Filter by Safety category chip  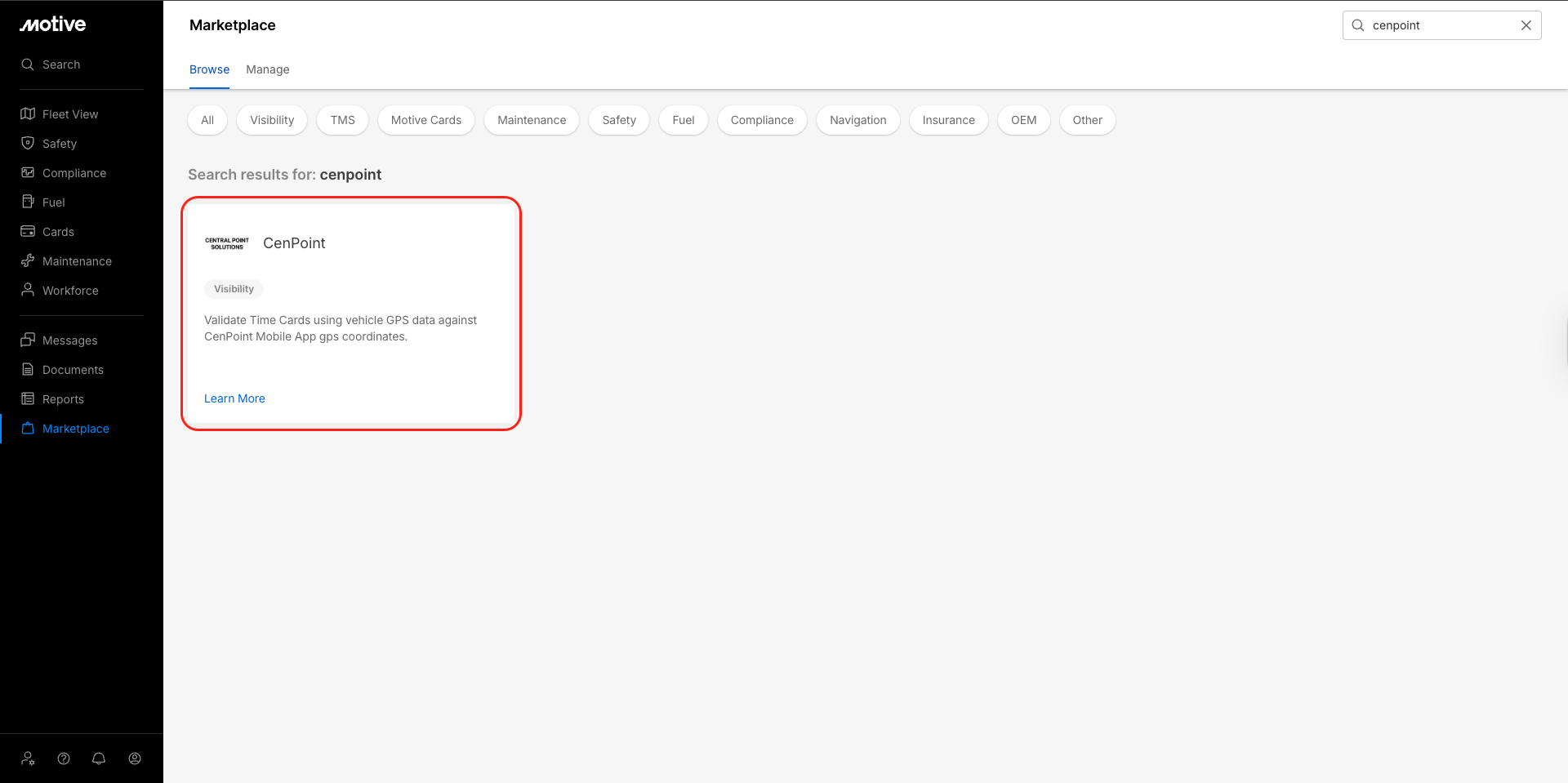[x=619, y=120]
